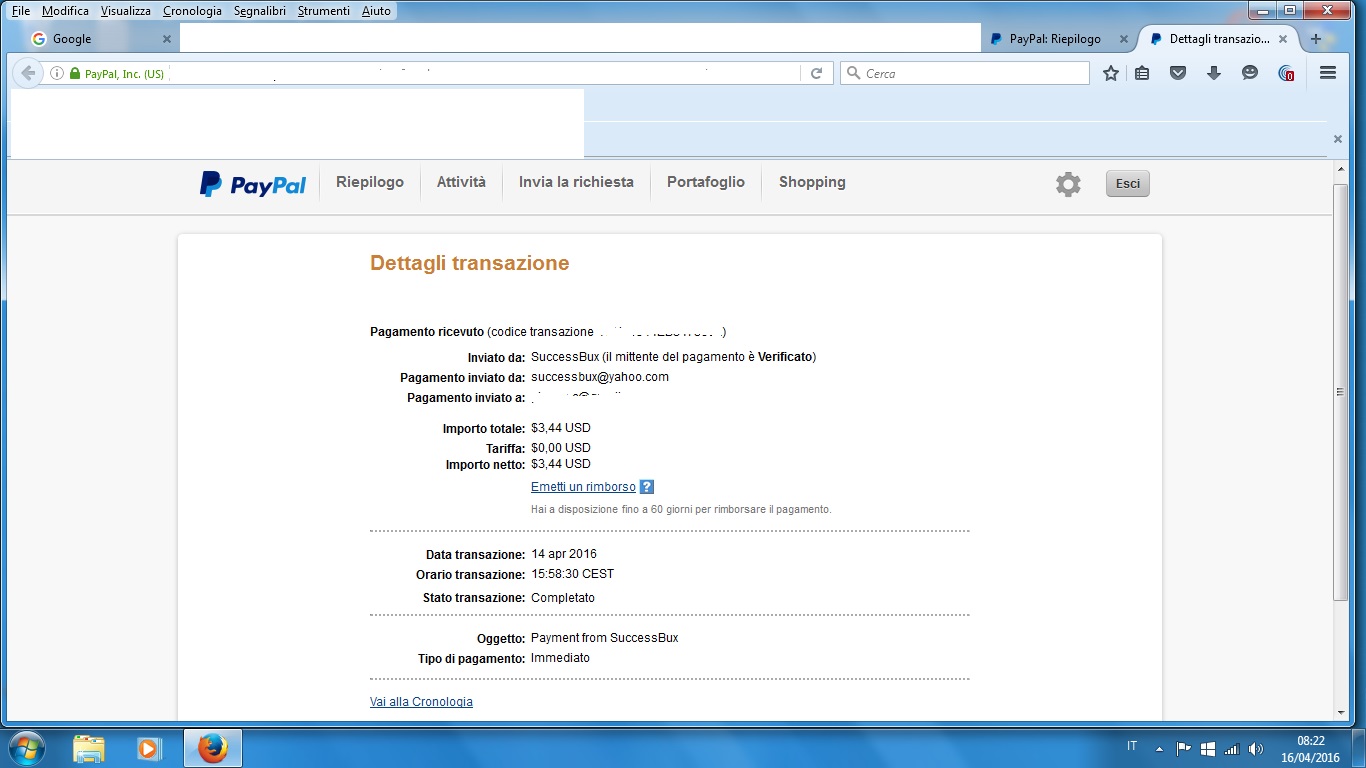Go to the Attività nav item
The image size is (1366, 768).
click(461, 182)
